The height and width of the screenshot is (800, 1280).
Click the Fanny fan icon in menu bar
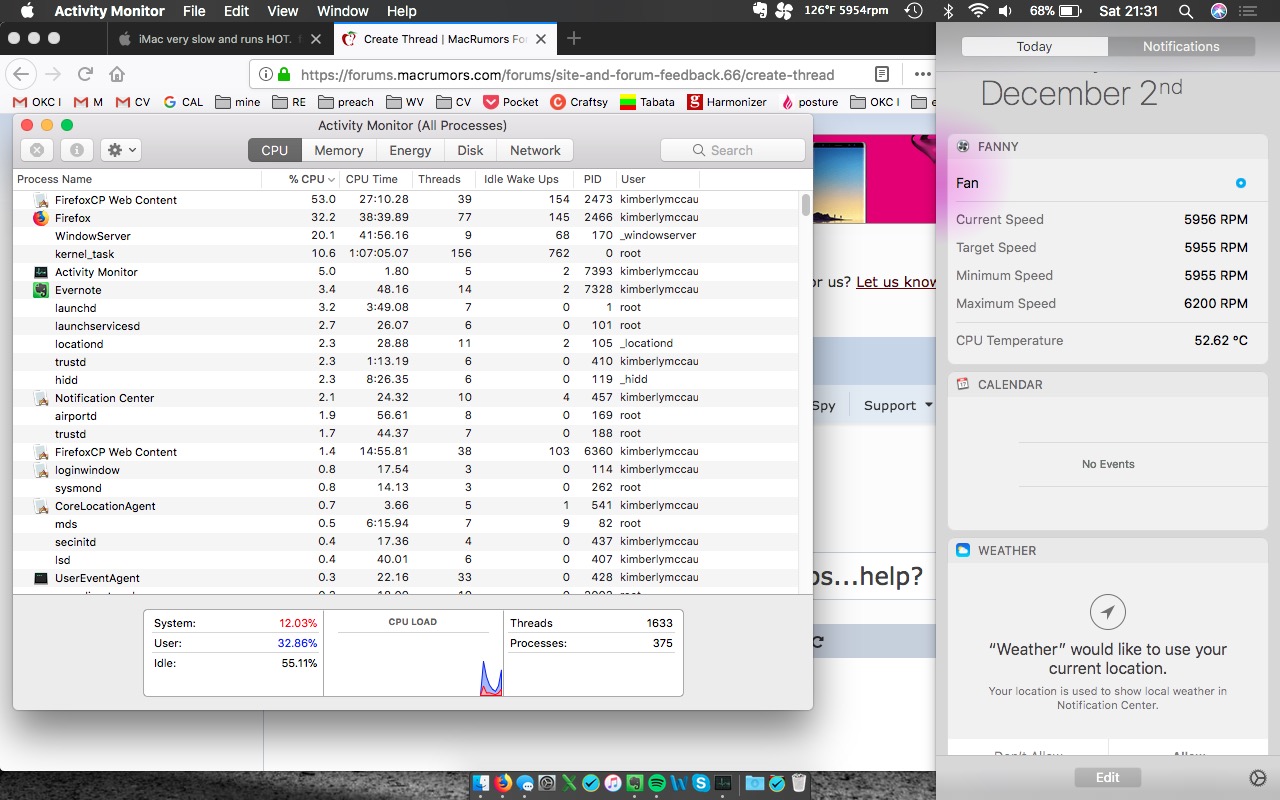[x=783, y=11]
